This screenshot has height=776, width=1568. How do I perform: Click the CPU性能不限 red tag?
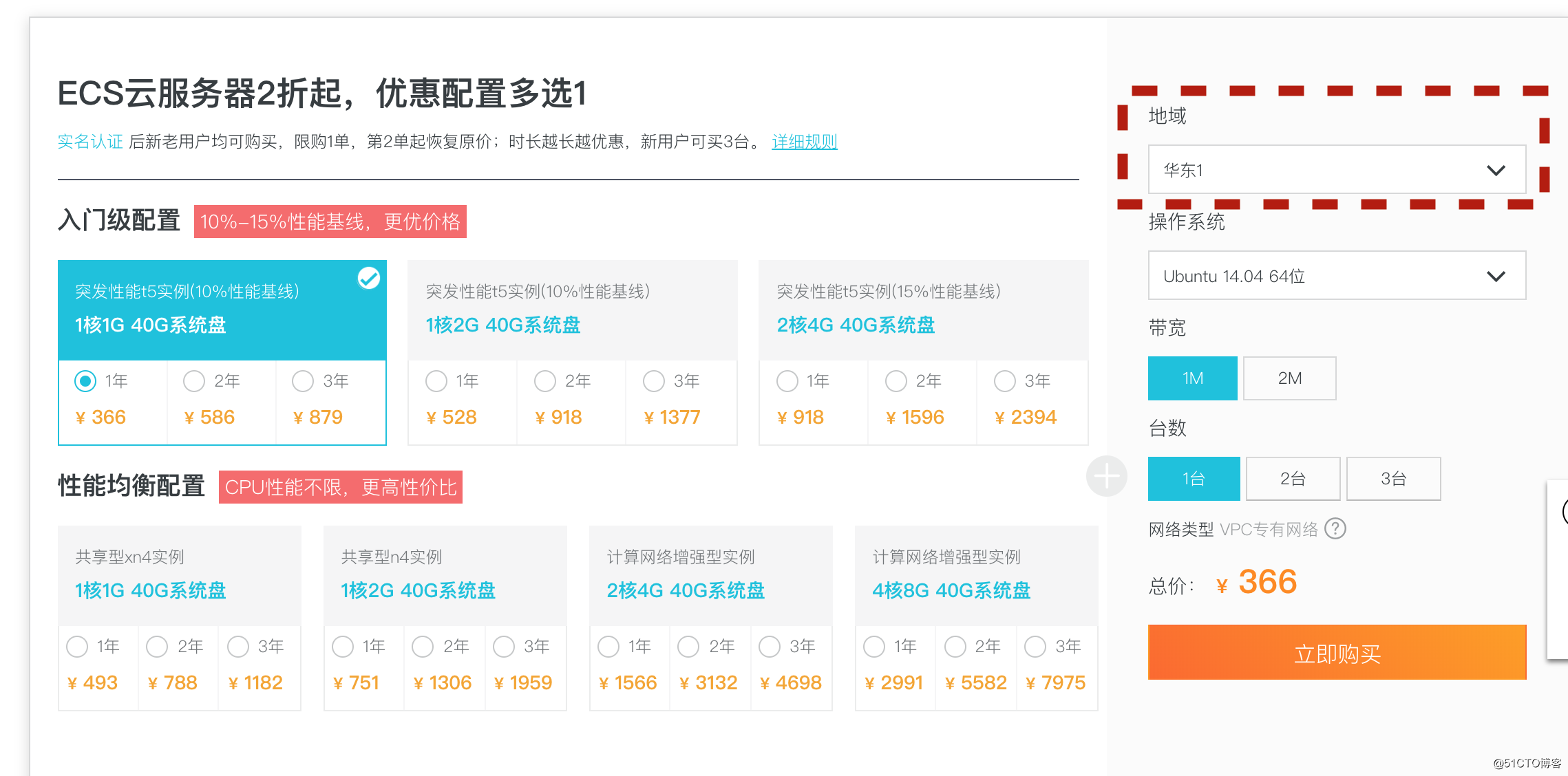[341, 487]
